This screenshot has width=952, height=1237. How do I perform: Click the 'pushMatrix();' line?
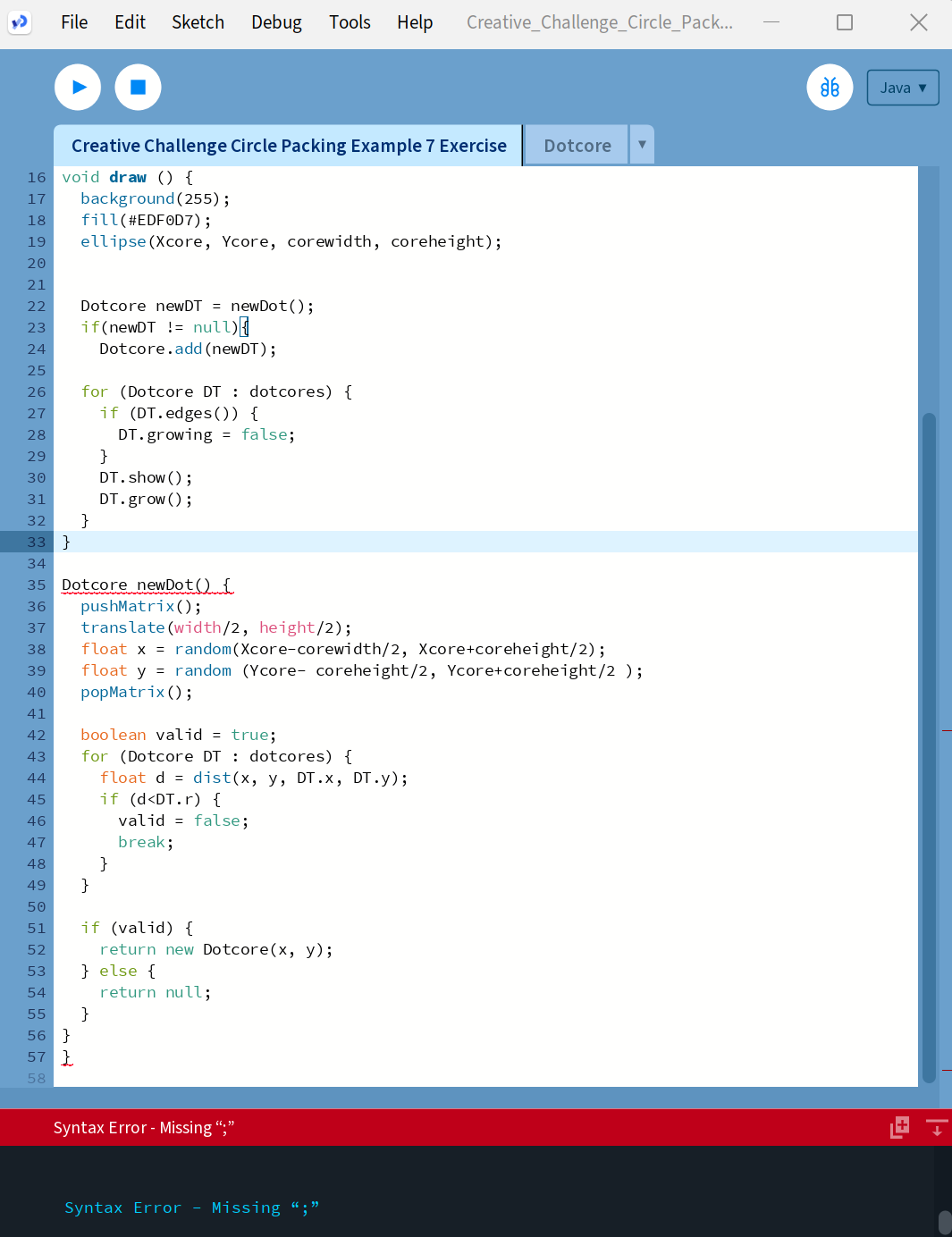pyautogui.click(x=141, y=606)
